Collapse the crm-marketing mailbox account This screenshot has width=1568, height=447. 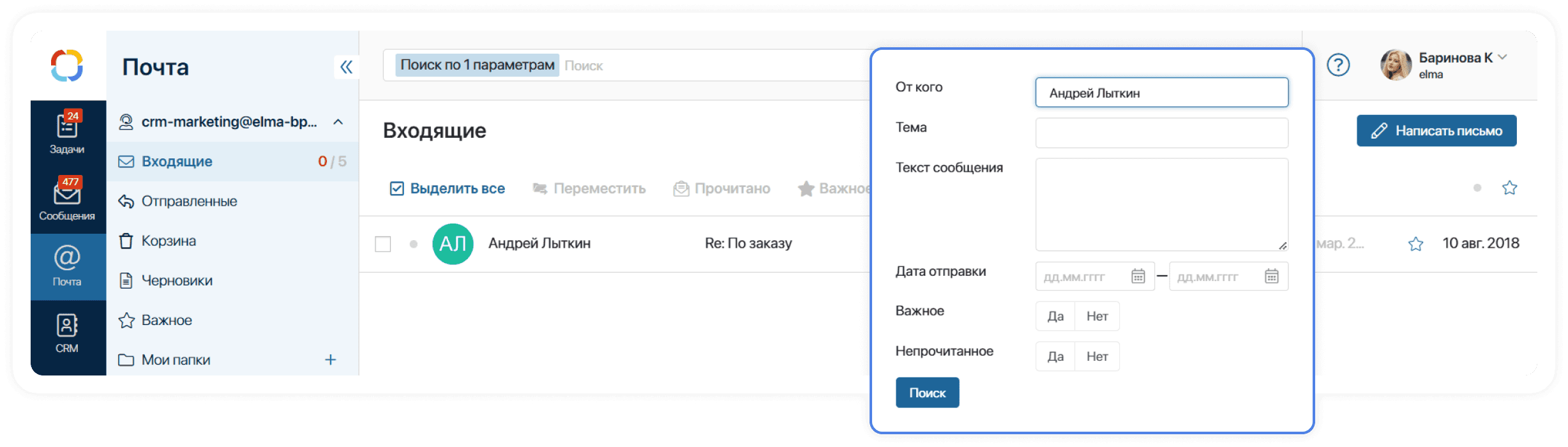click(338, 122)
